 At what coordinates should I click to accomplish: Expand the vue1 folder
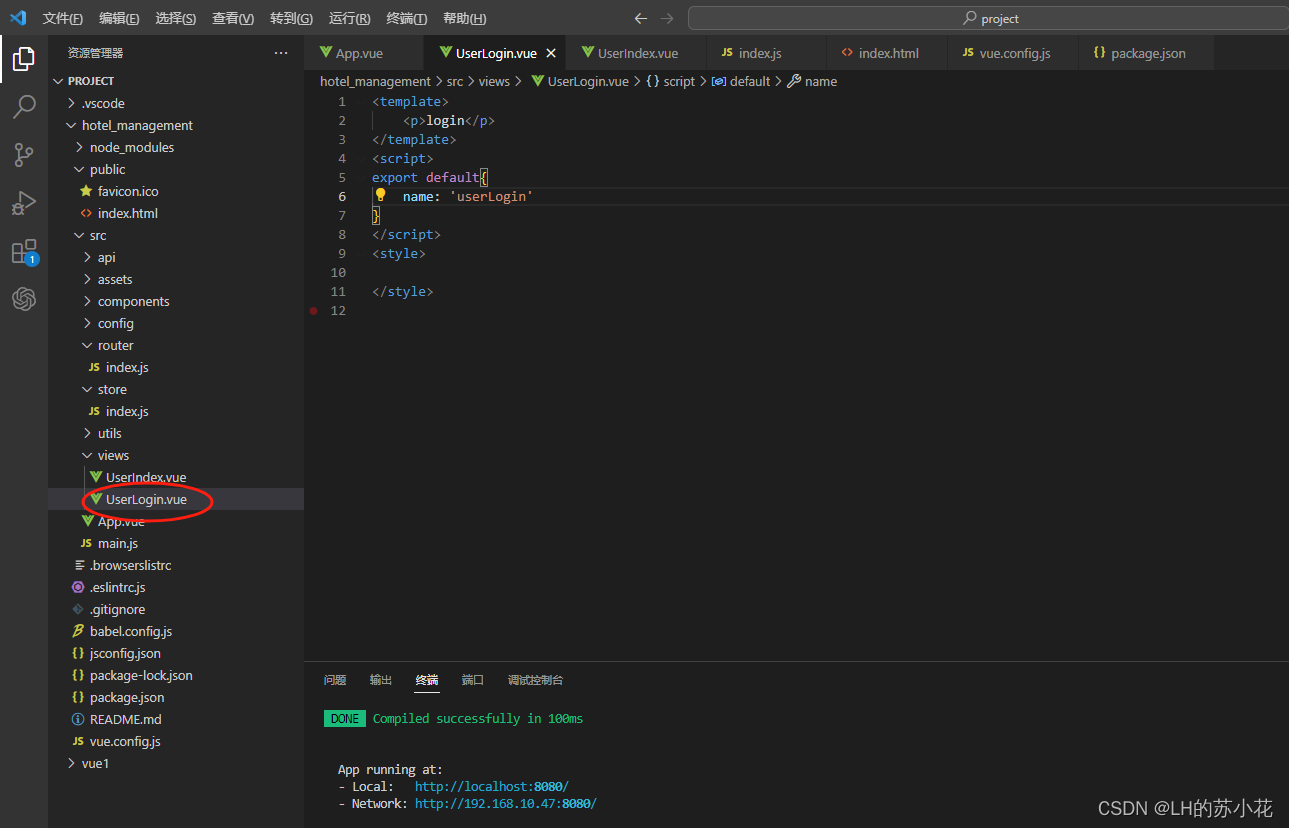176,763
